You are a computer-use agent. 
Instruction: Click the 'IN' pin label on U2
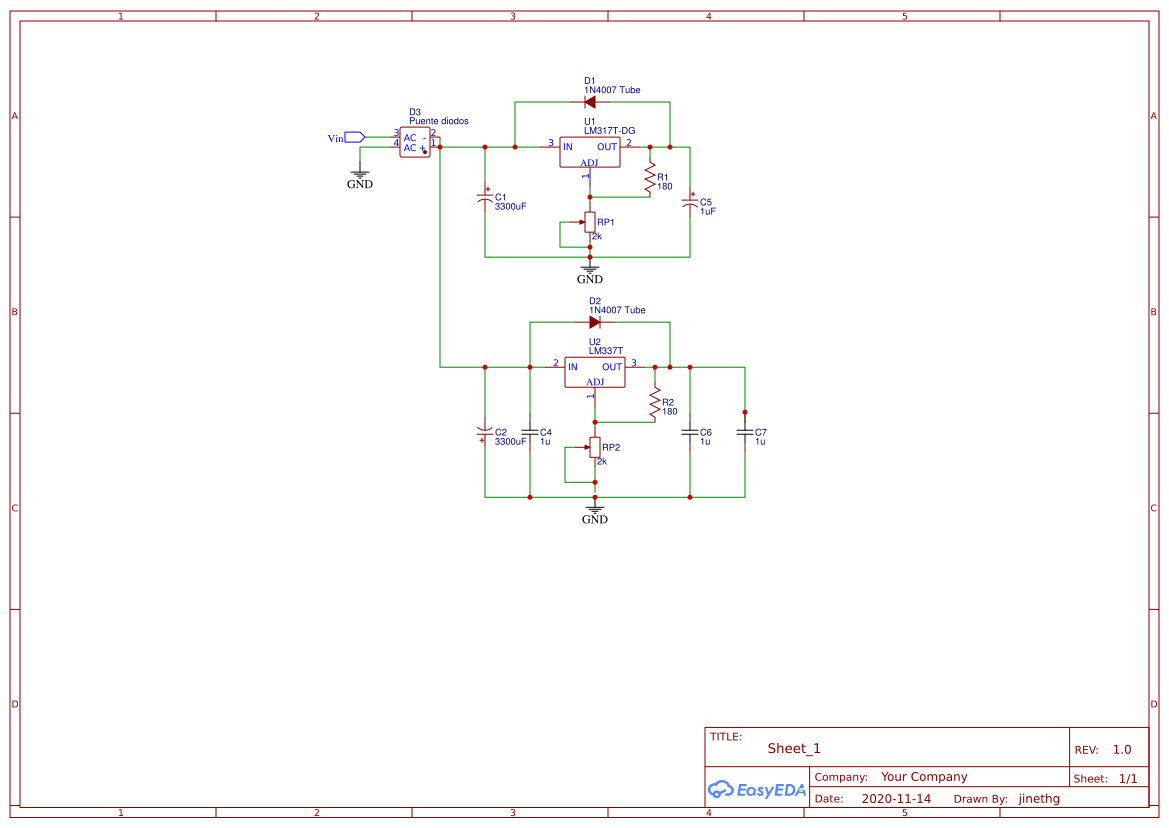point(573,367)
